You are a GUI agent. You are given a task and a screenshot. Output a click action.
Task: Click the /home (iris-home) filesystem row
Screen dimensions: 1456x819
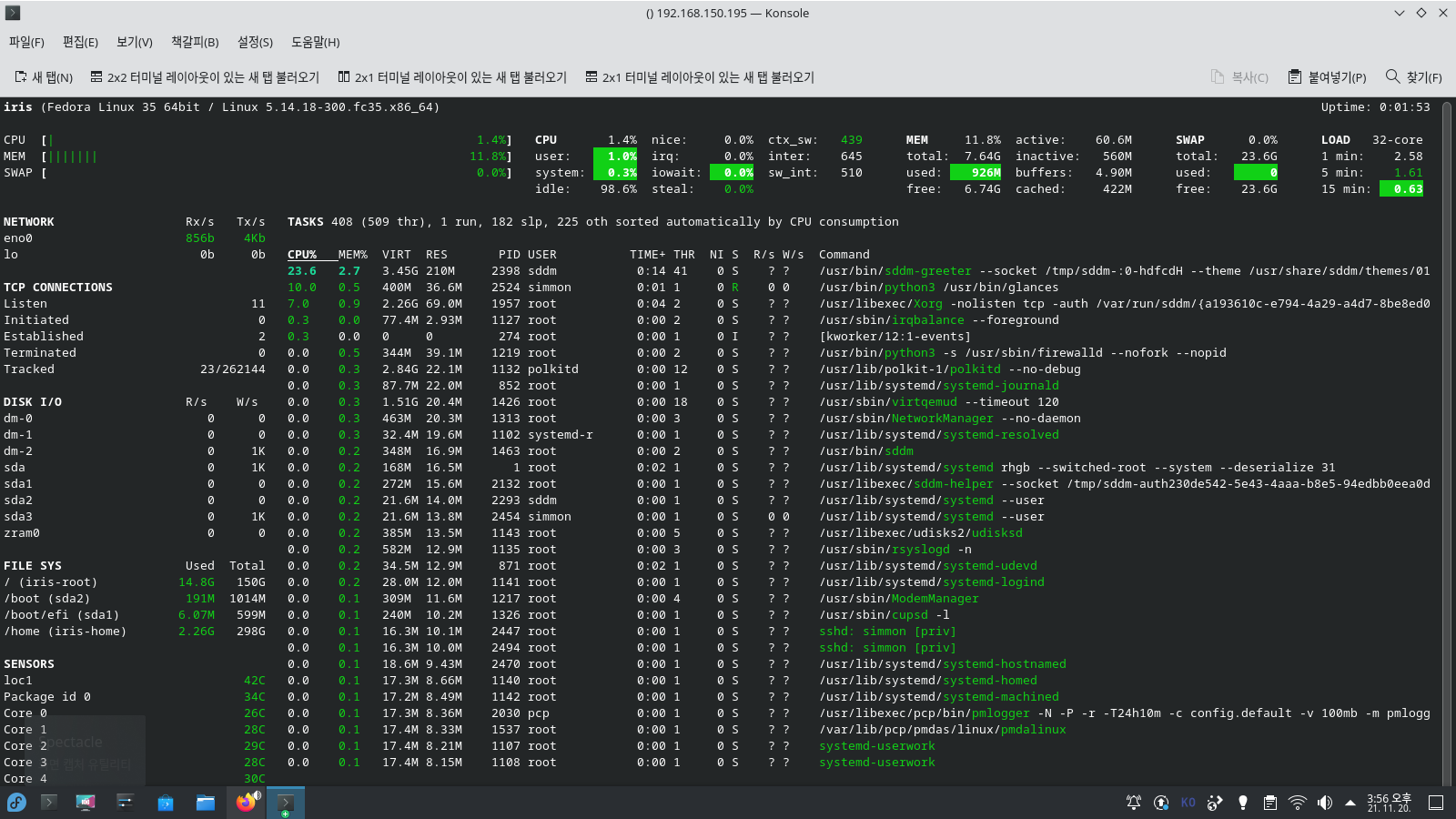pos(135,632)
